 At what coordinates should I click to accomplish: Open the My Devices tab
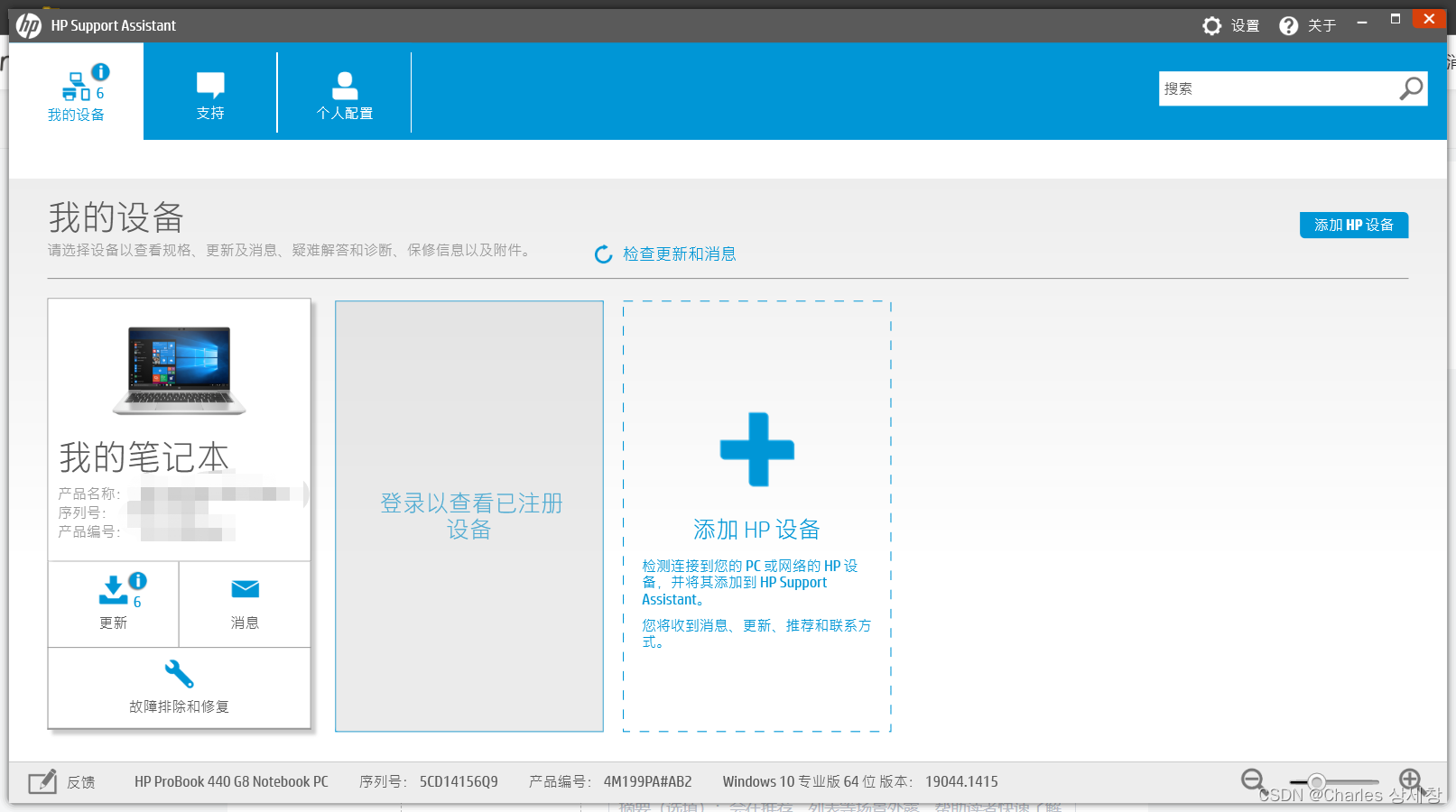tap(76, 92)
